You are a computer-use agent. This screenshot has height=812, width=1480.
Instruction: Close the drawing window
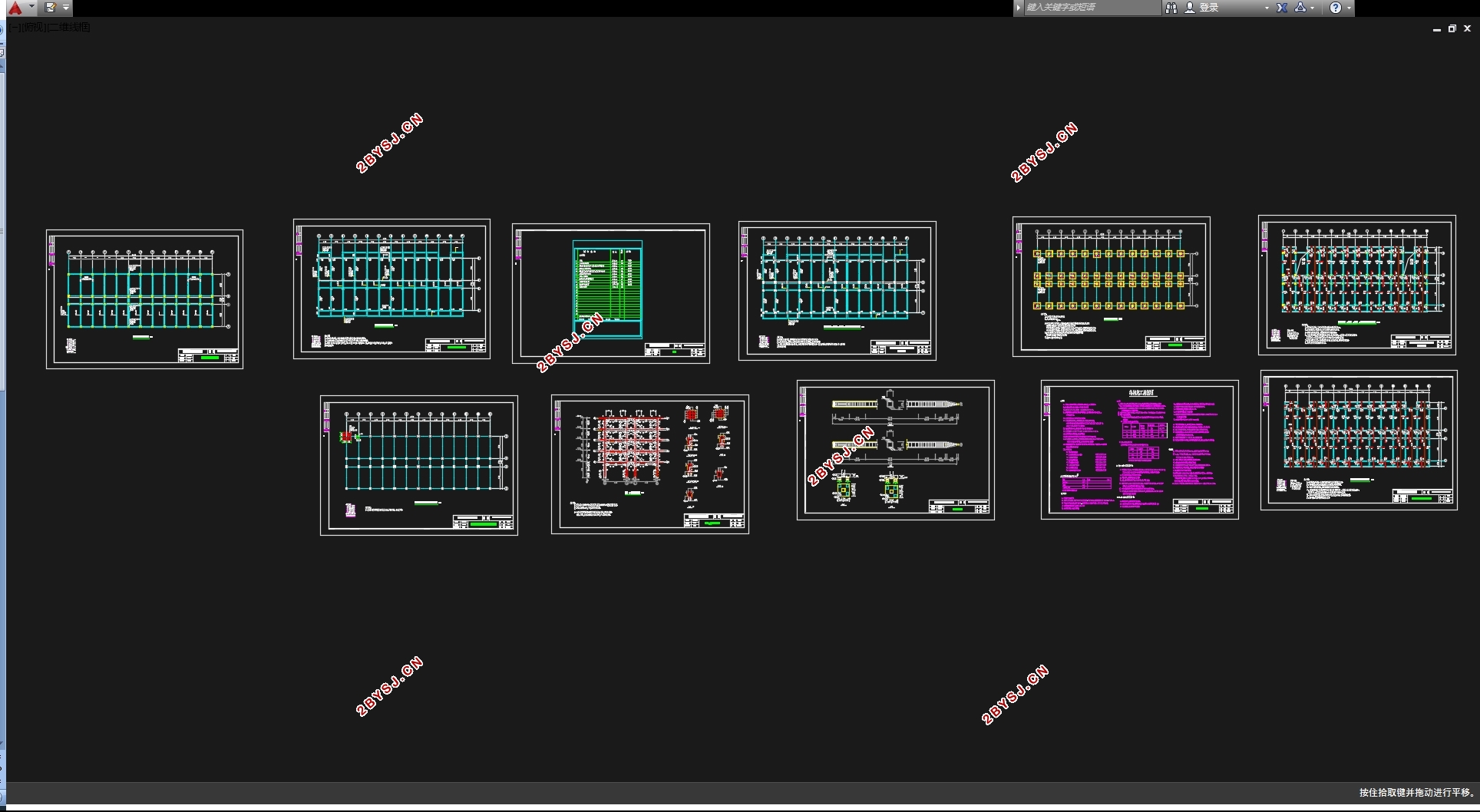(1467, 28)
